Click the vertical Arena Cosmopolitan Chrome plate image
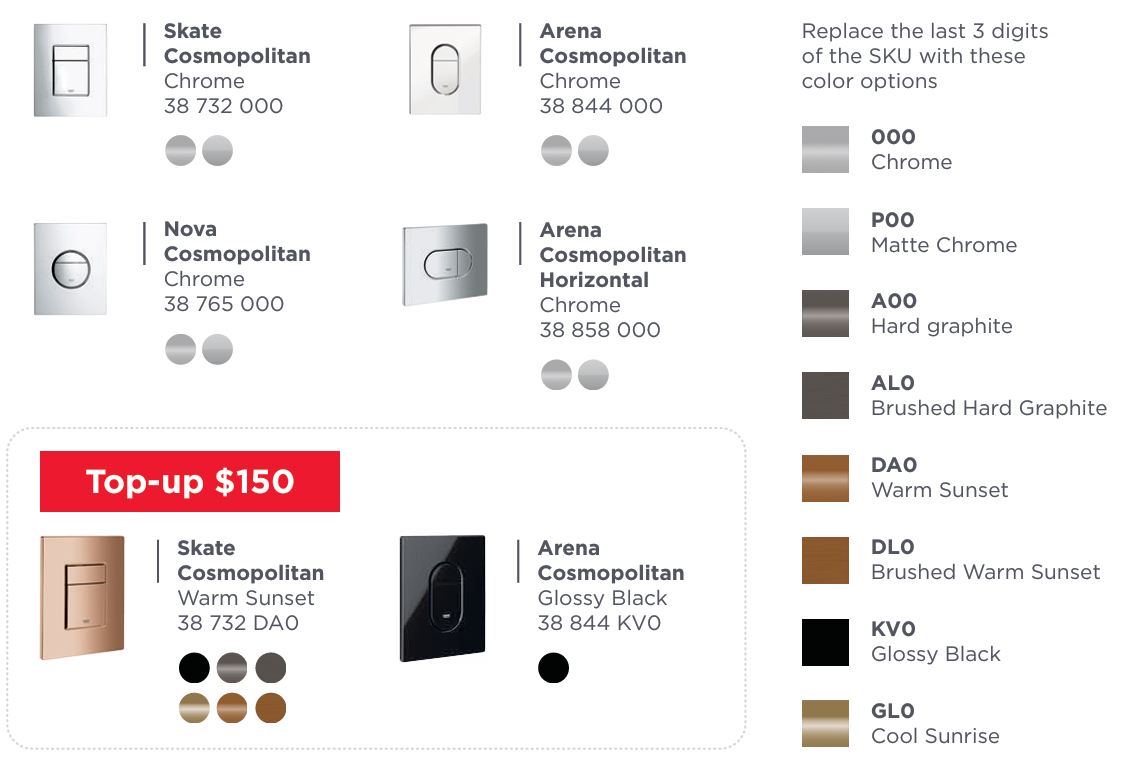The image size is (1124, 759). click(x=445, y=70)
